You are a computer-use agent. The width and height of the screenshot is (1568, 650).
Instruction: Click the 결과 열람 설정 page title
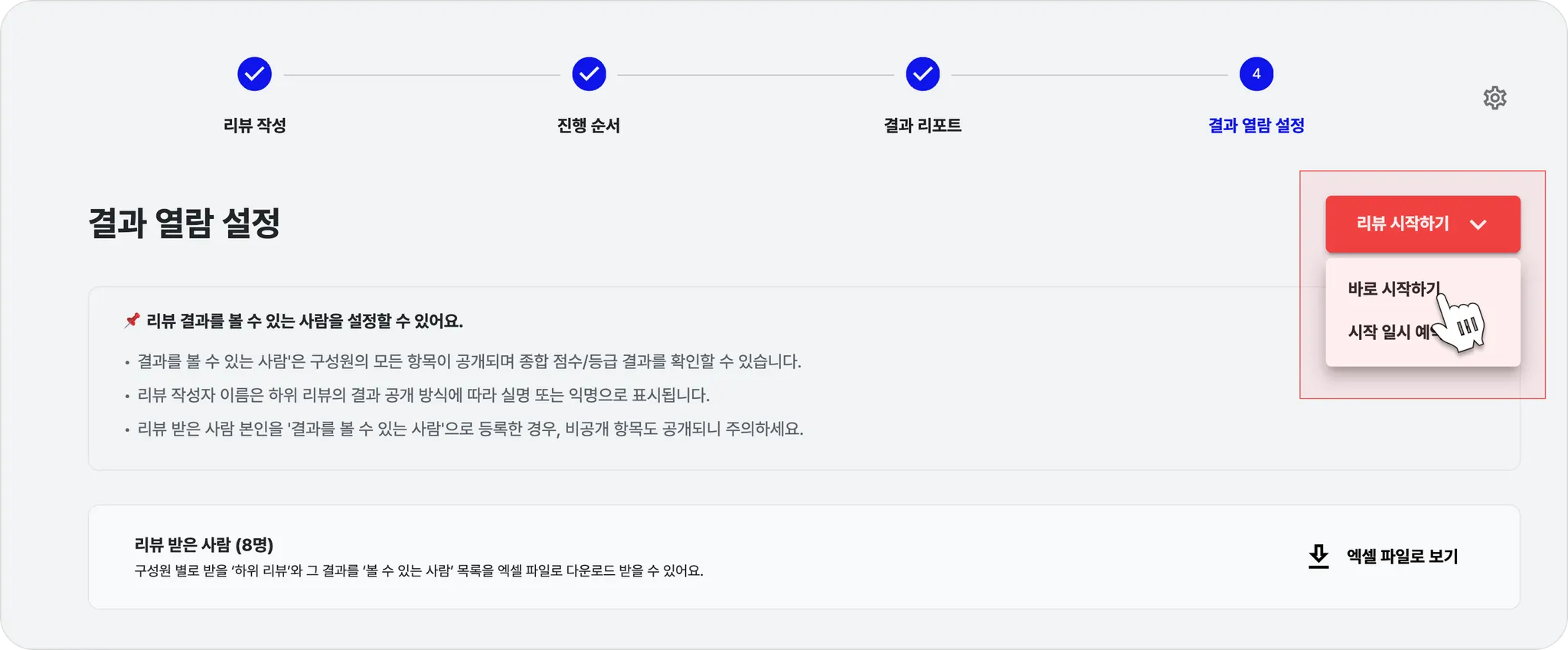[184, 223]
